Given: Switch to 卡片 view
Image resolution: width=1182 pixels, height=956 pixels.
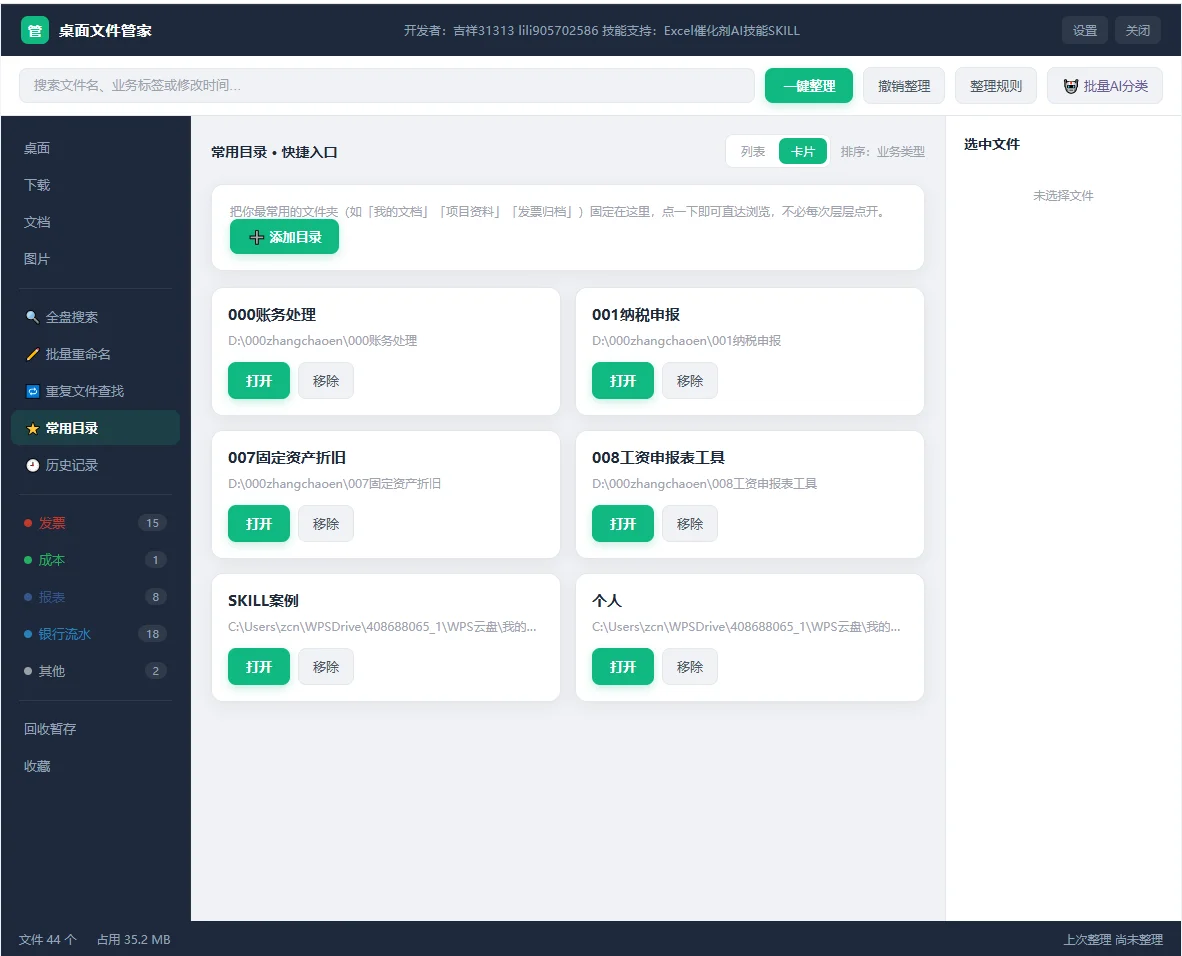Looking at the screenshot, I should 803,152.
